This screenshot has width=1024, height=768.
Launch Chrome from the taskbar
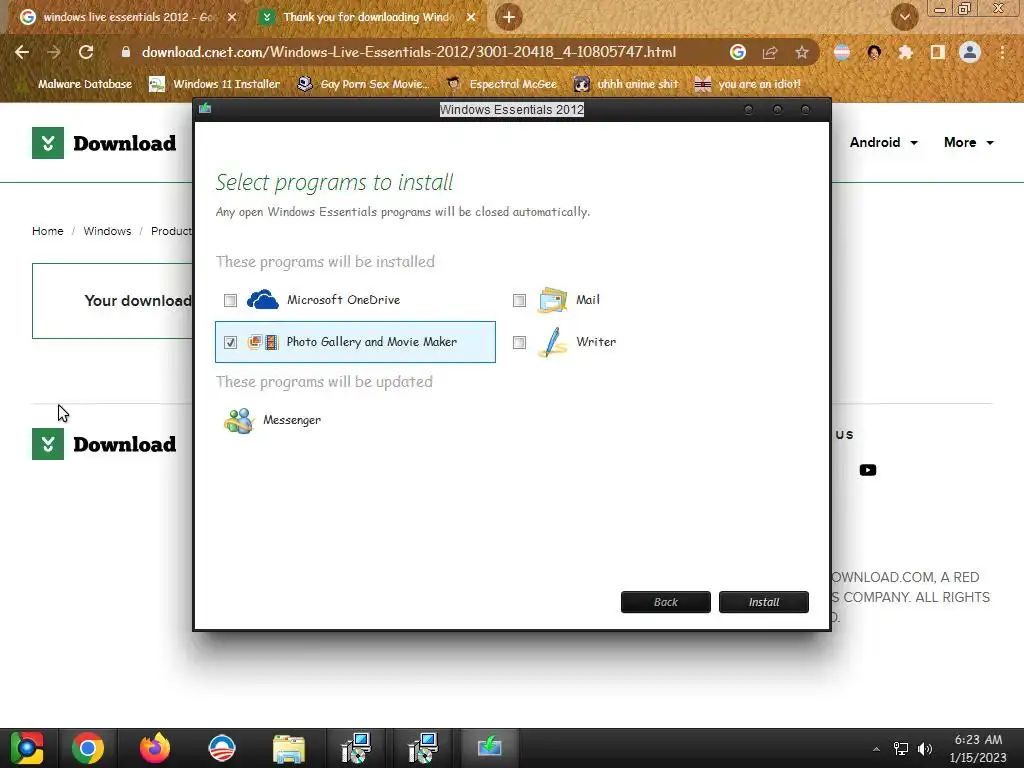(88, 748)
